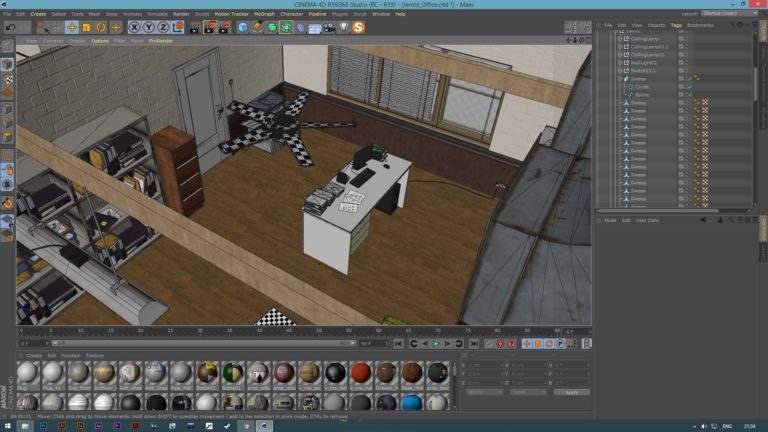
Task: Go to the end of the animation
Action: [x=474, y=344]
